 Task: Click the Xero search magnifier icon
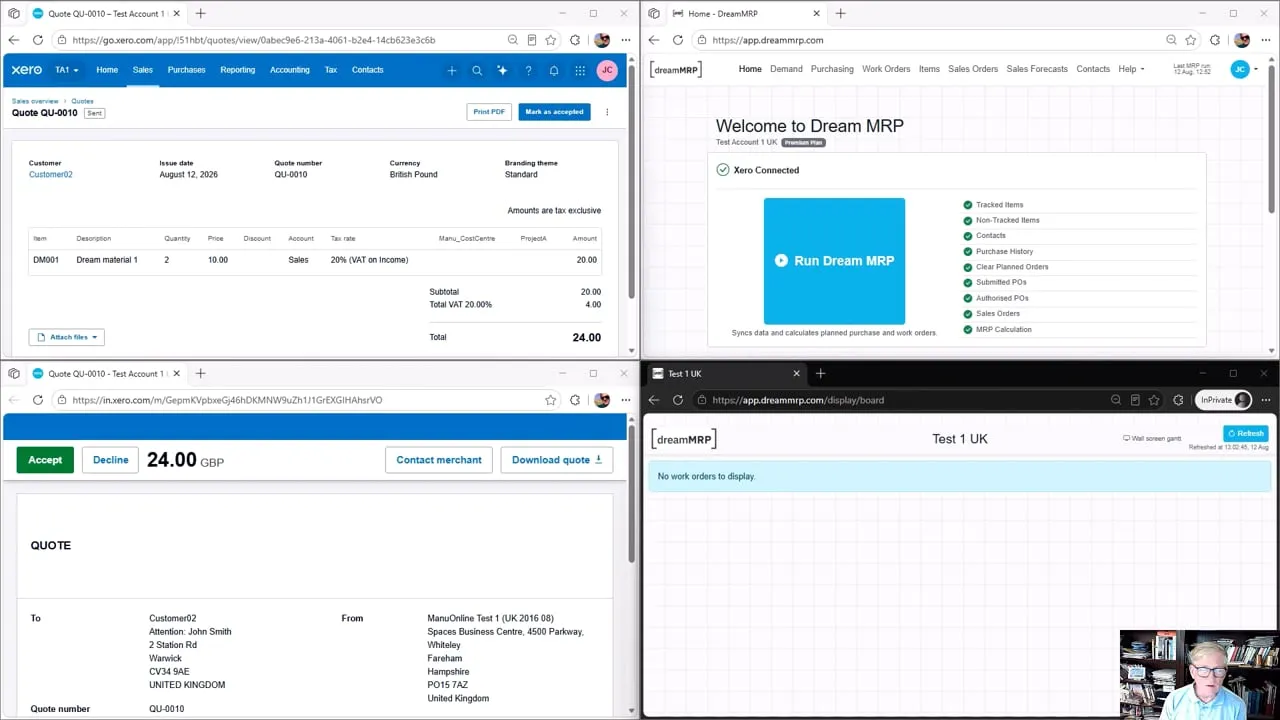(477, 70)
